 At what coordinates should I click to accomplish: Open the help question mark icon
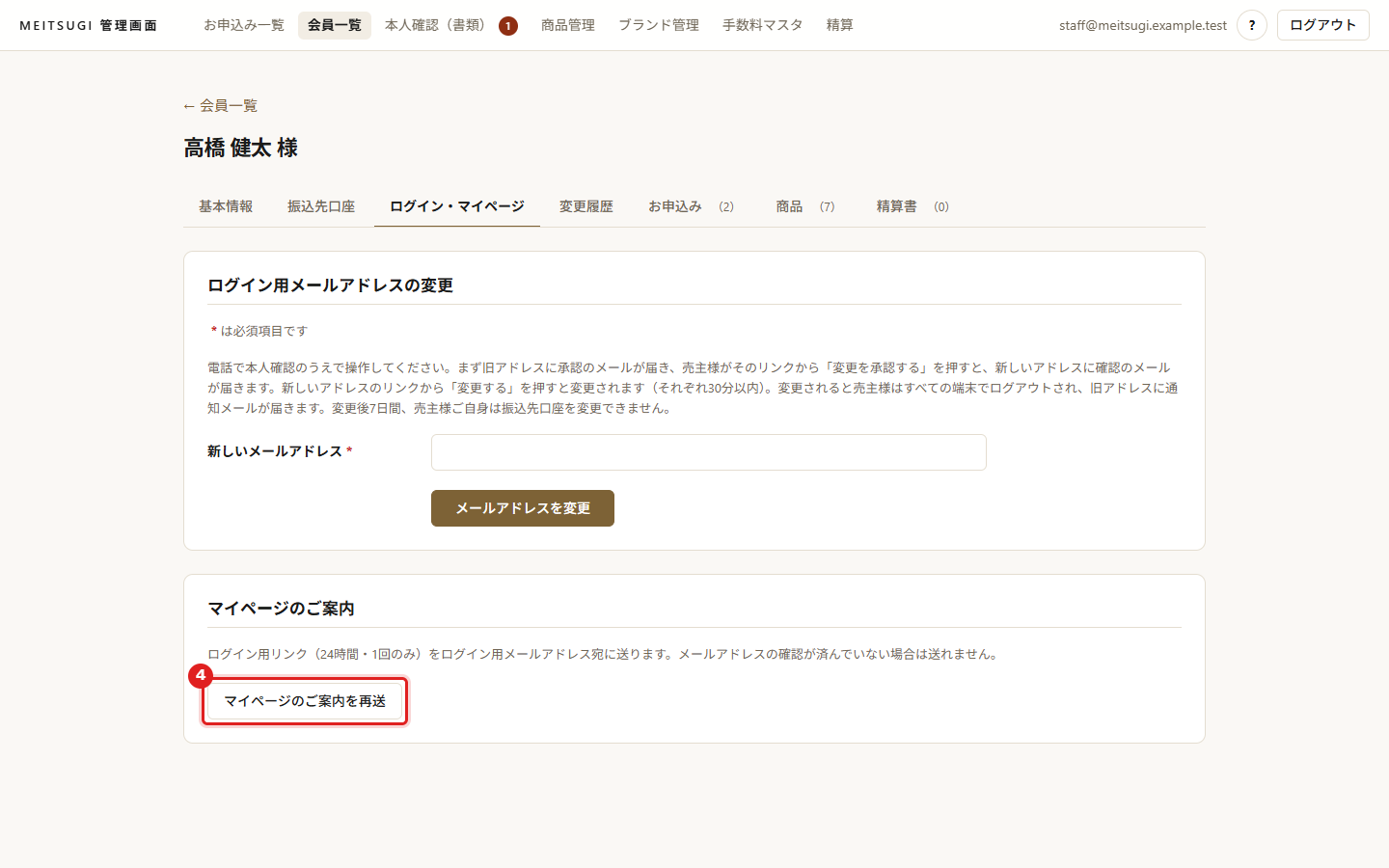pos(1252,25)
